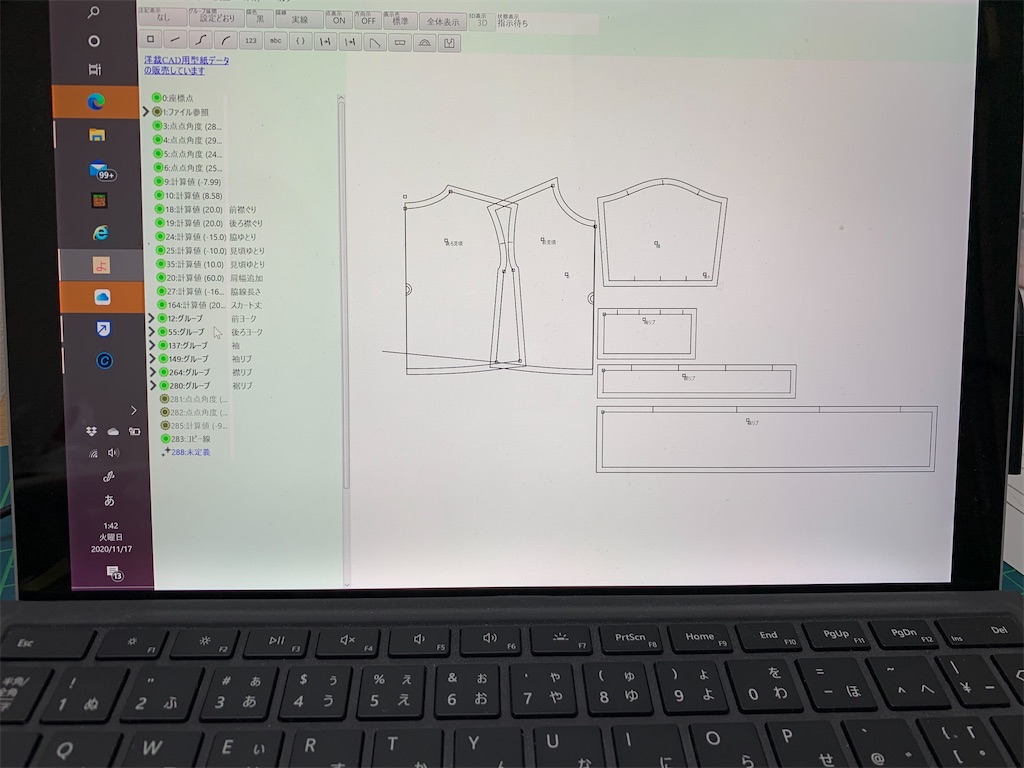Expand 12:グループ 前ヨーク
The height and width of the screenshot is (768, 1024).
tap(152, 318)
